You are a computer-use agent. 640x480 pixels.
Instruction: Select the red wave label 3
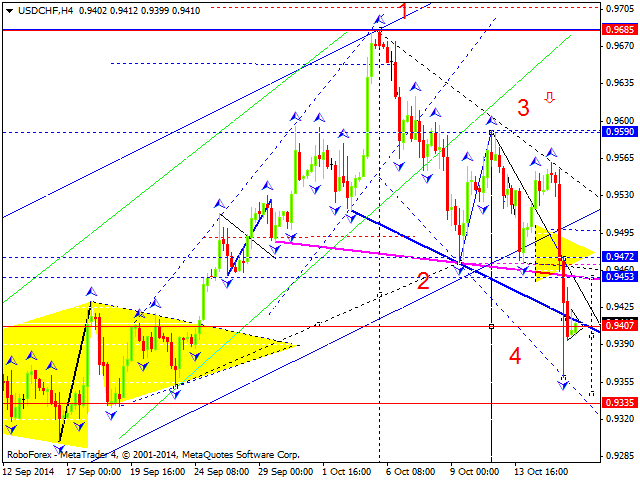point(523,108)
